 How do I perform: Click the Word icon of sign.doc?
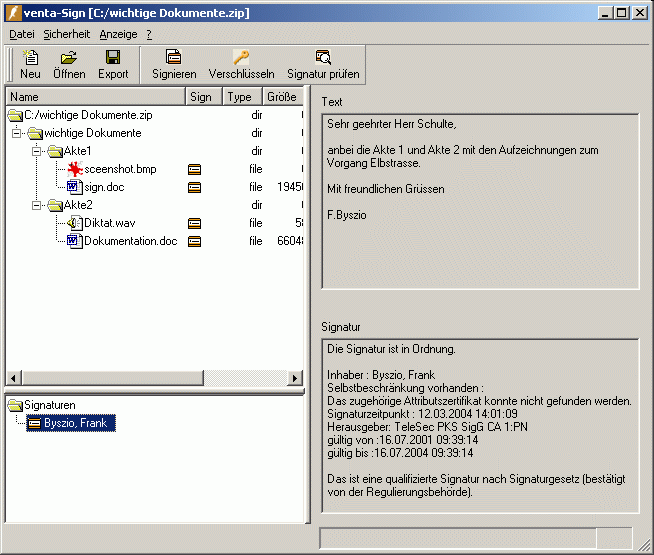click(x=75, y=187)
